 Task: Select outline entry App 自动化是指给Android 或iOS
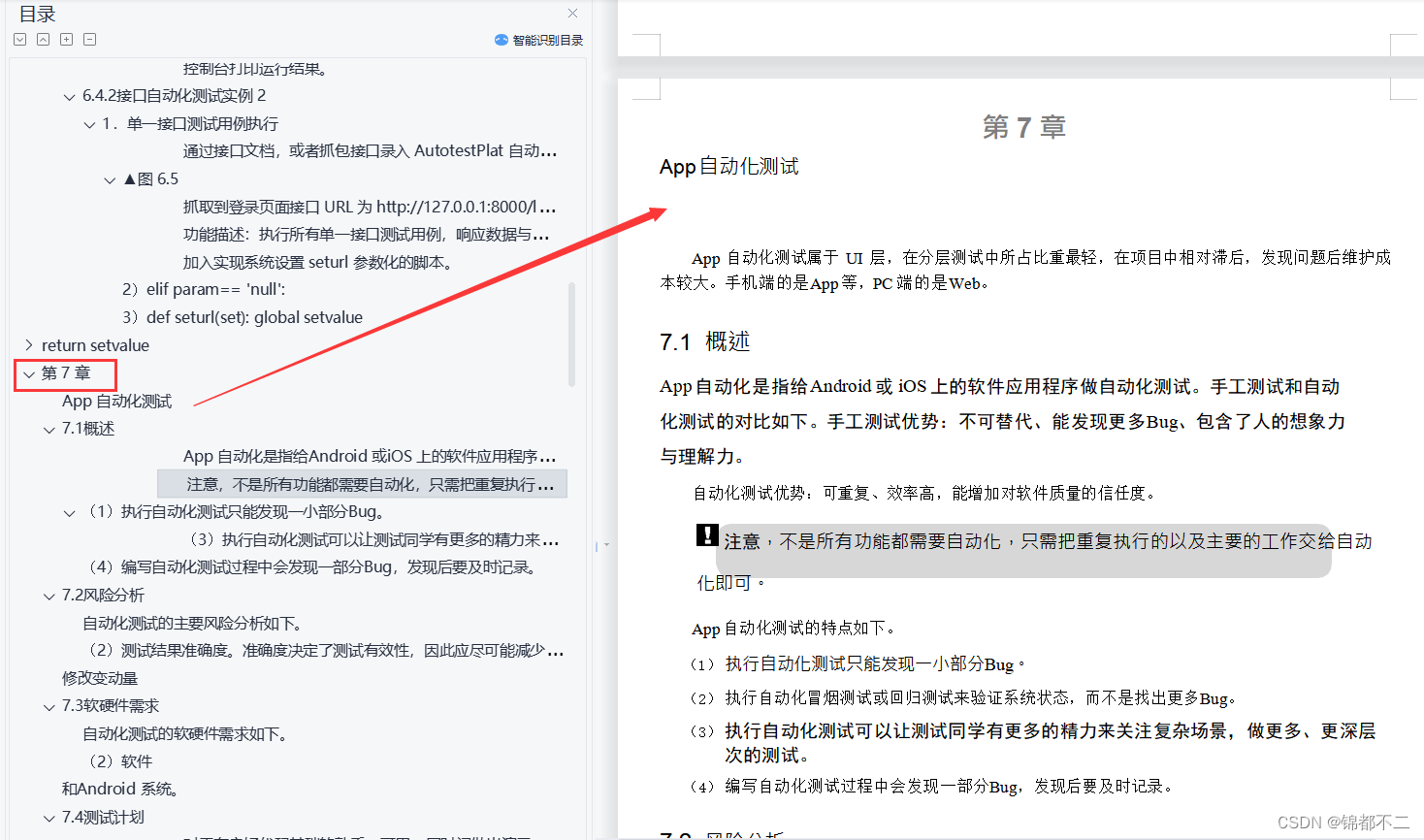tap(370, 456)
